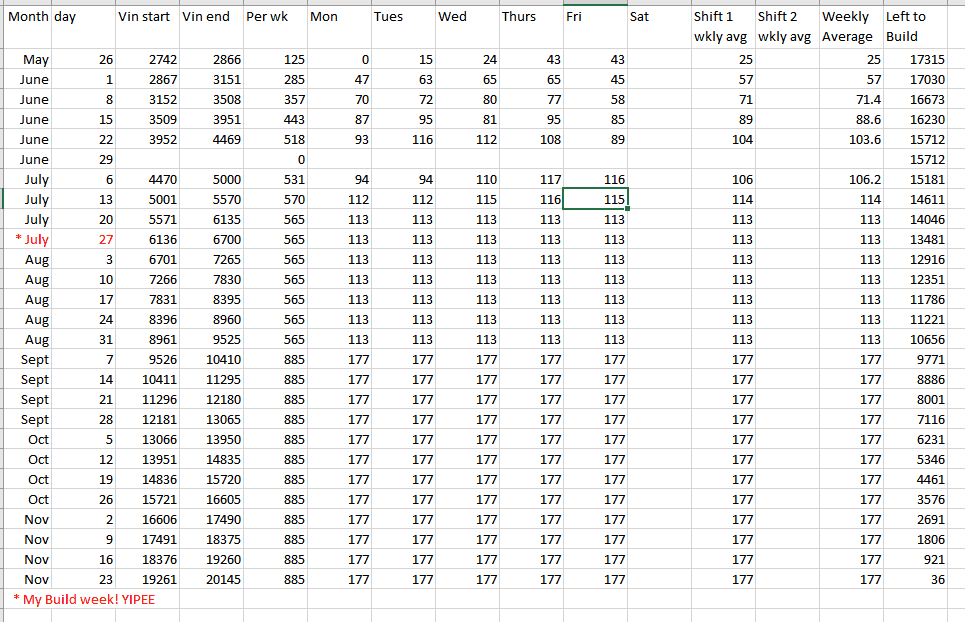Viewport: 965px width, 622px height.
Task: Select the 'Left to Build' header cell
Action: click(x=915, y=27)
